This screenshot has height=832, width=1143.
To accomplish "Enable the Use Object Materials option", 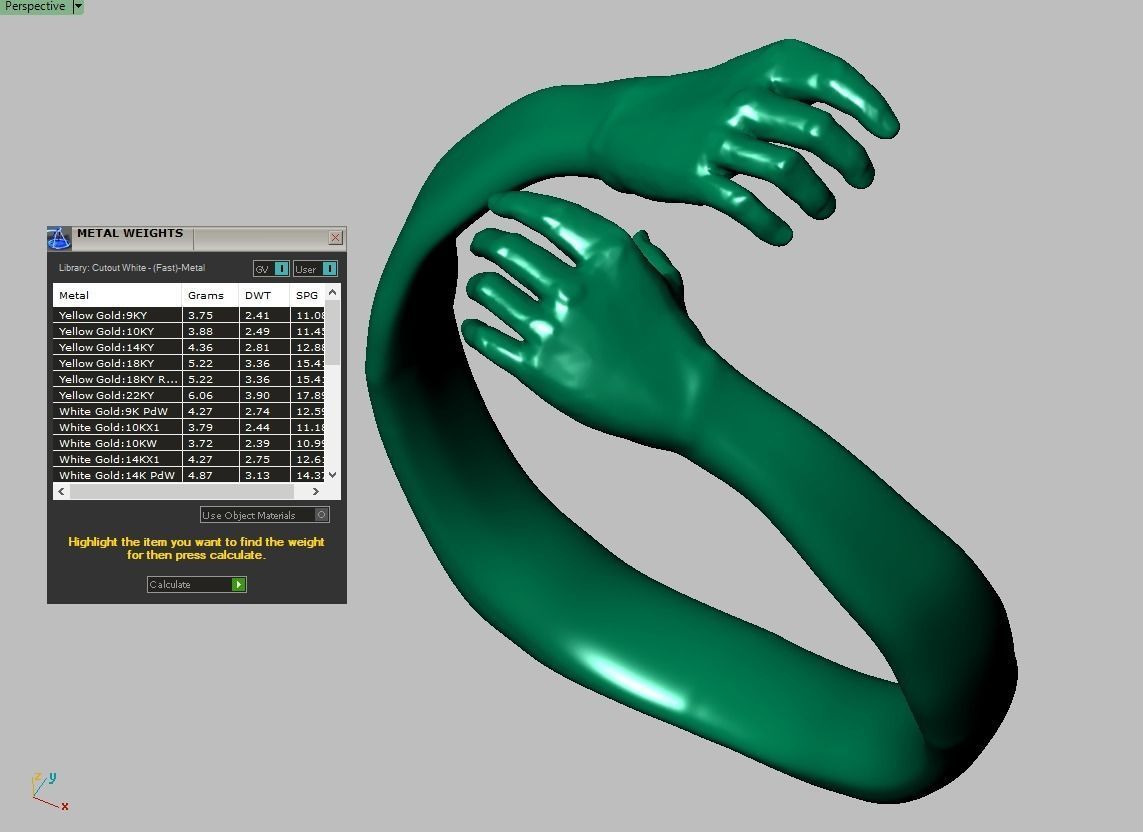I will (265, 515).
